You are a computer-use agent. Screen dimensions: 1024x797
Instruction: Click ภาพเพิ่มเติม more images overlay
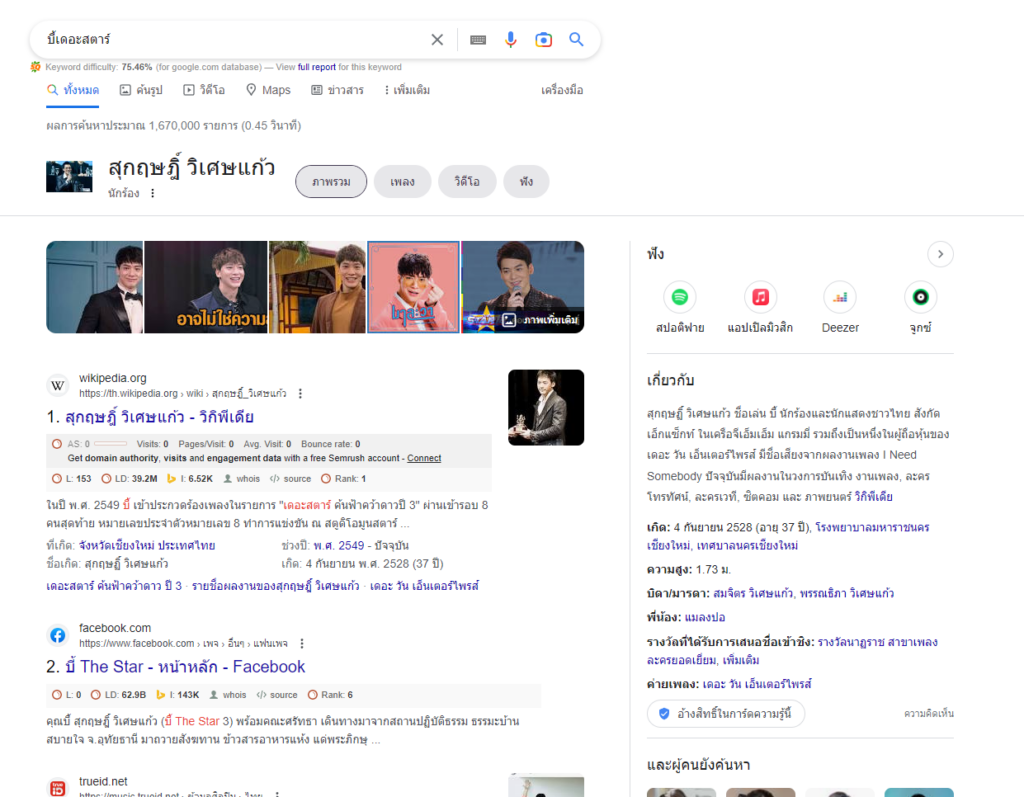click(x=540, y=319)
